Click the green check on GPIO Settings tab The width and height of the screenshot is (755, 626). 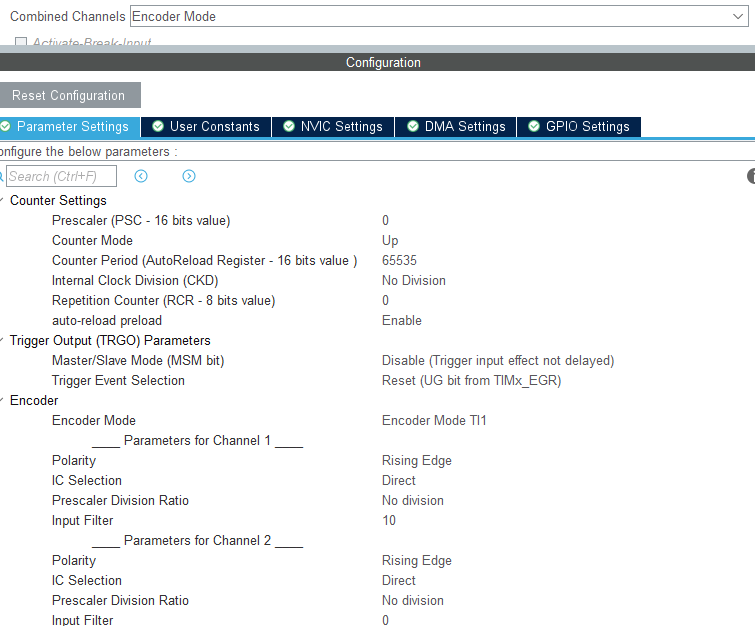click(534, 126)
